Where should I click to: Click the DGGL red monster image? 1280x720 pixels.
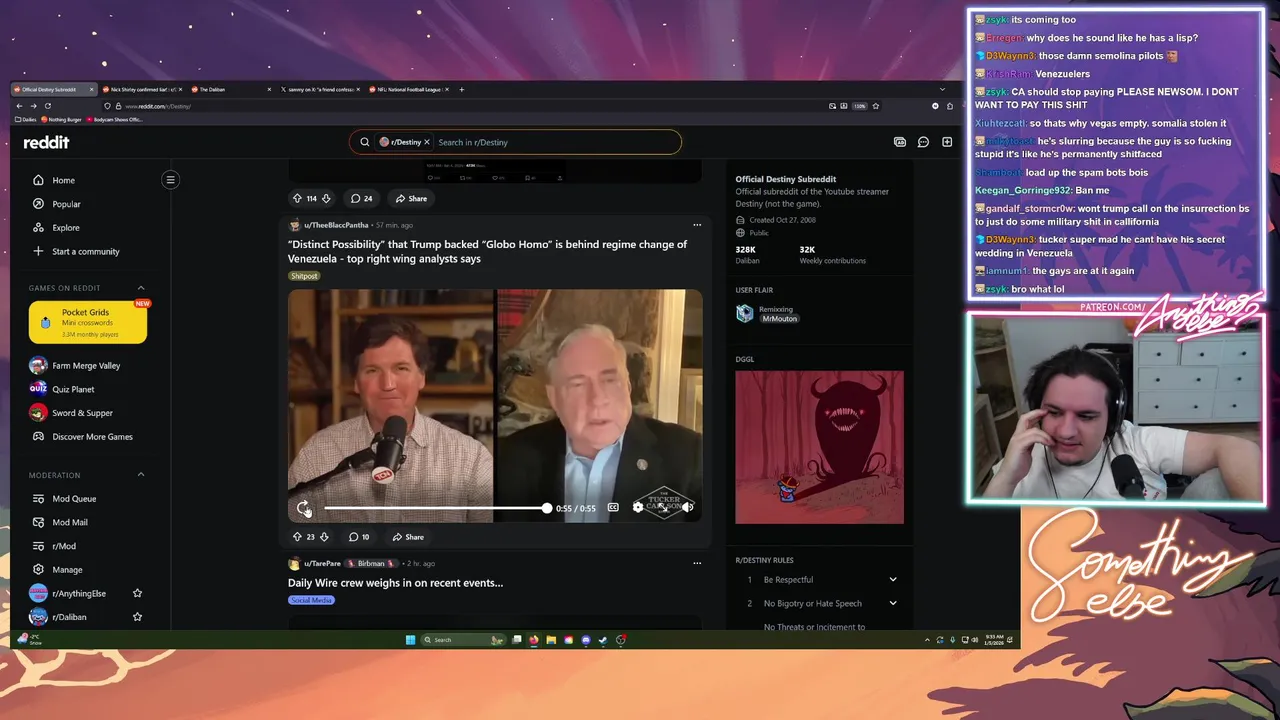[819, 447]
